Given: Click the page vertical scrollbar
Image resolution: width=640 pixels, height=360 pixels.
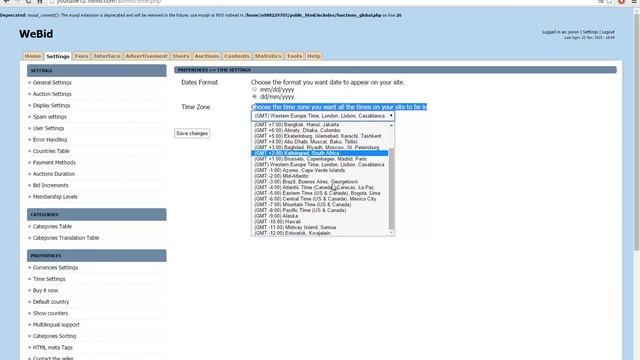Looking at the screenshot, I should [x=636, y=131].
